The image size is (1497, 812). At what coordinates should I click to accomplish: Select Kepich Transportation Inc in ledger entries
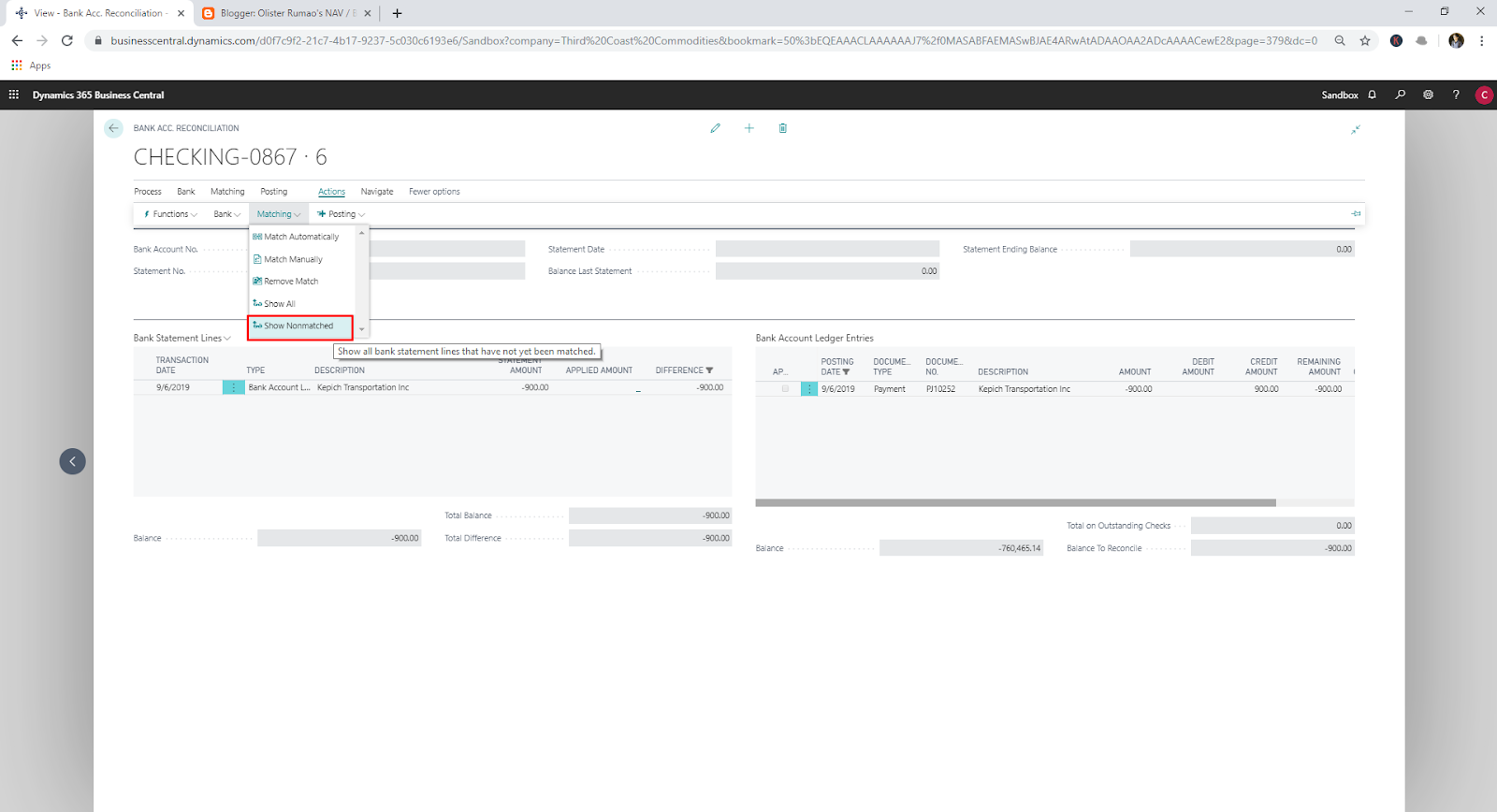tap(1025, 389)
